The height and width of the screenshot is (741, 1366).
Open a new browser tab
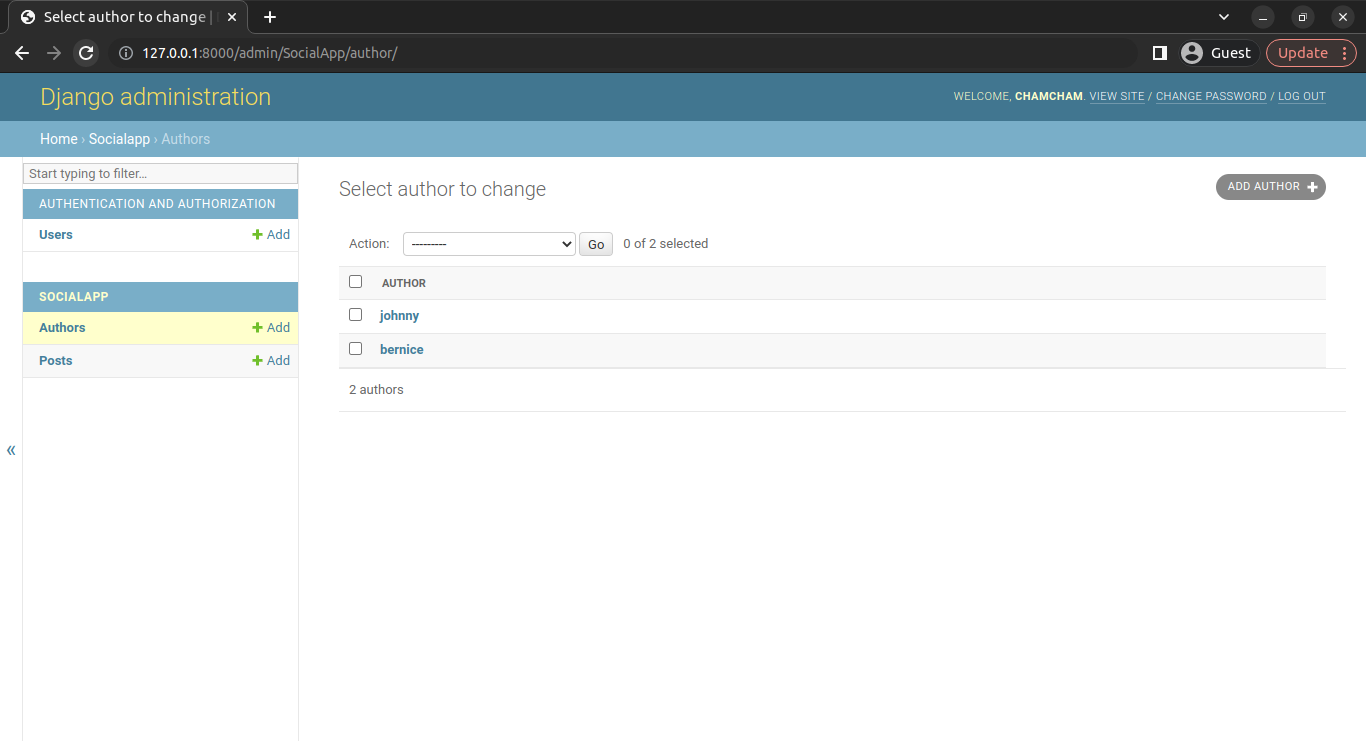tap(269, 17)
